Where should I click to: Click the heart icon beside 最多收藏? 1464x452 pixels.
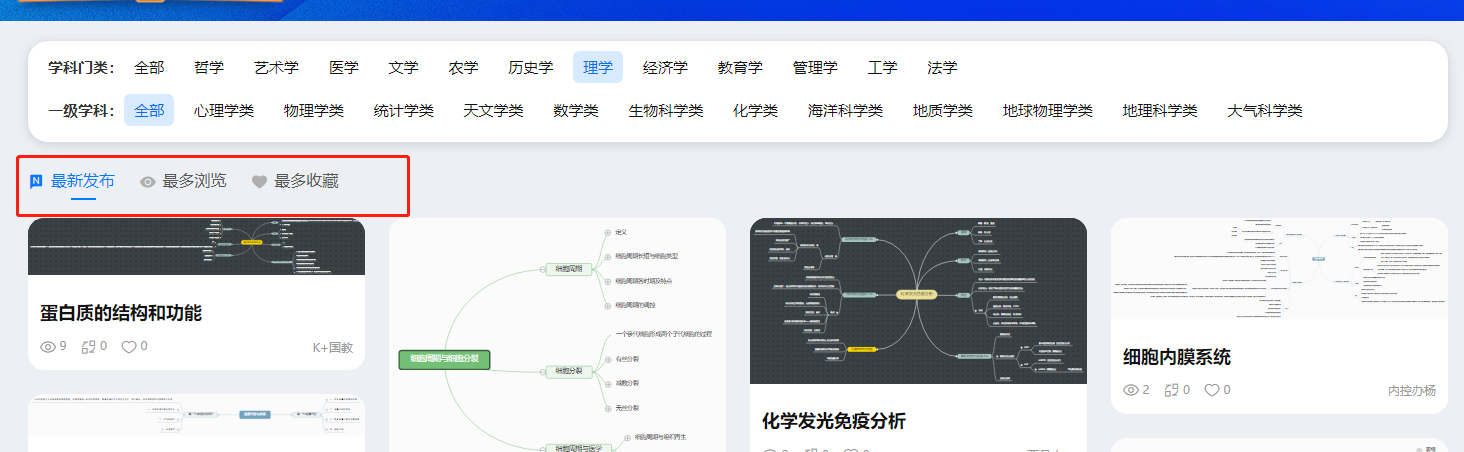260,182
